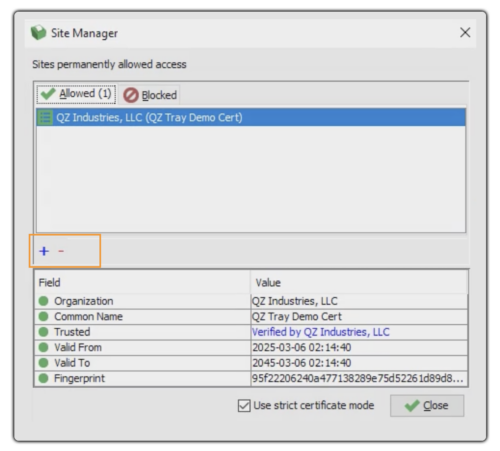This screenshot has height=451, width=500.
Task: Select the Valid To field cell
Action: (x=142, y=363)
